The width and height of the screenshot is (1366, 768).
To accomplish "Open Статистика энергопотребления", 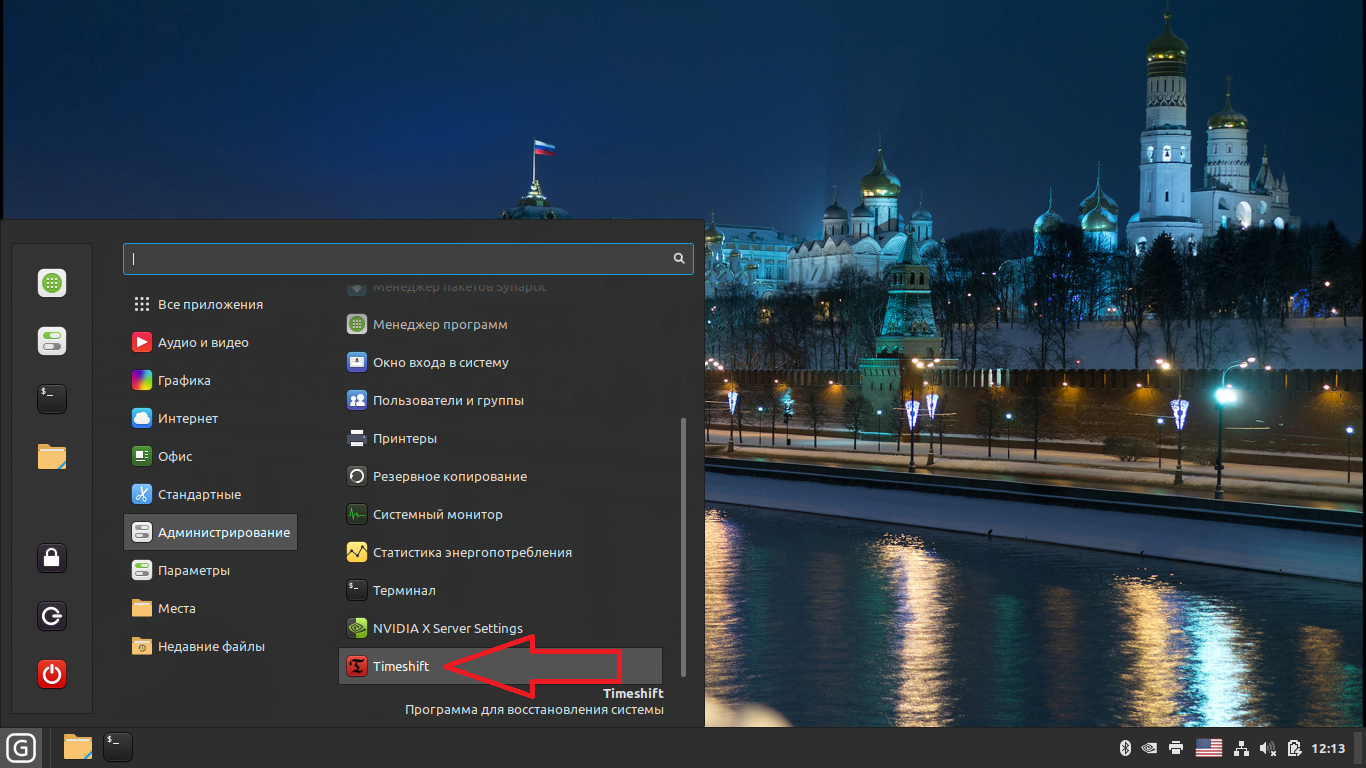I will [471, 552].
